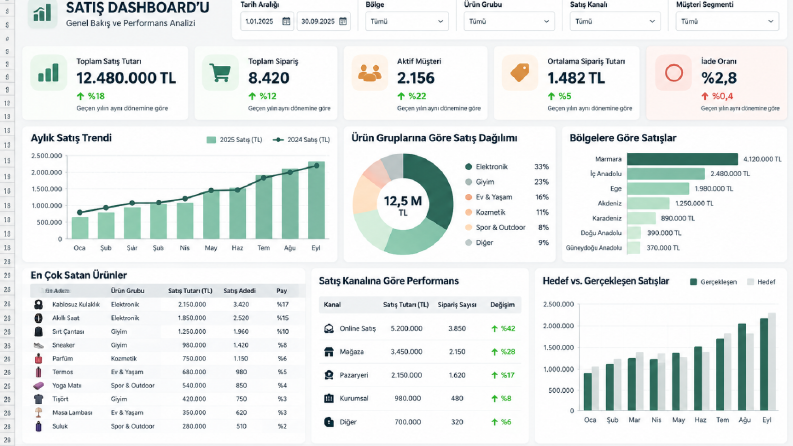793x446 pixels.
Task: Click the Yoga Matı product icon
Action: pyautogui.click(x=38, y=385)
